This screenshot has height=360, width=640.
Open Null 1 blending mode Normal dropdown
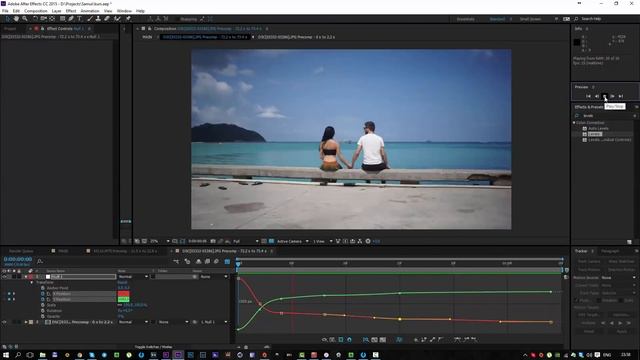pyautogui.click(x=133, y=277)
